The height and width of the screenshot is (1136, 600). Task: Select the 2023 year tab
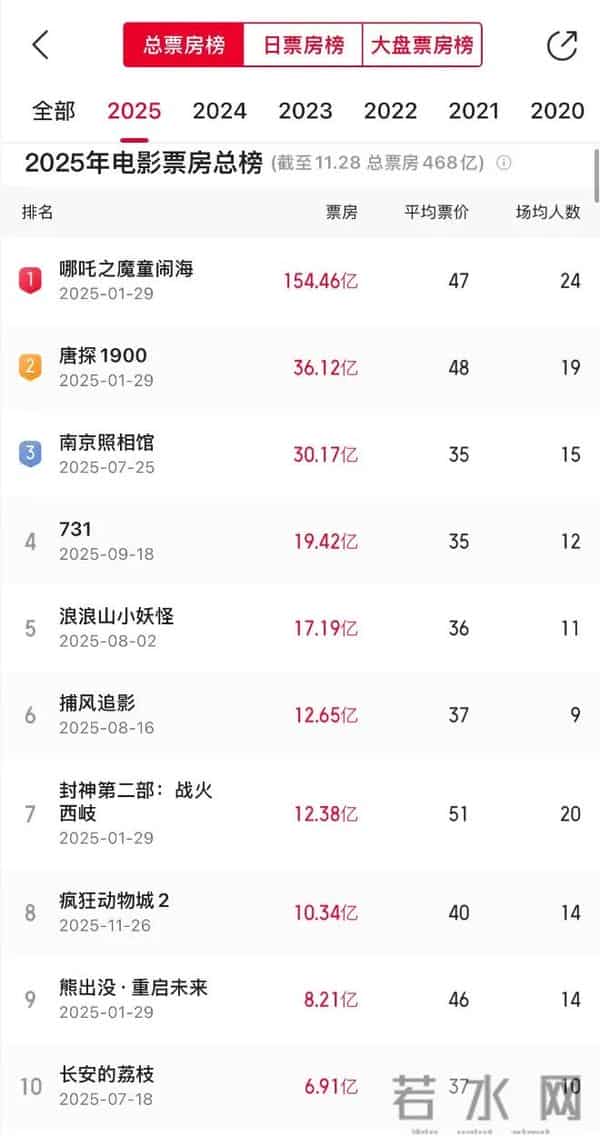(305, 111)
